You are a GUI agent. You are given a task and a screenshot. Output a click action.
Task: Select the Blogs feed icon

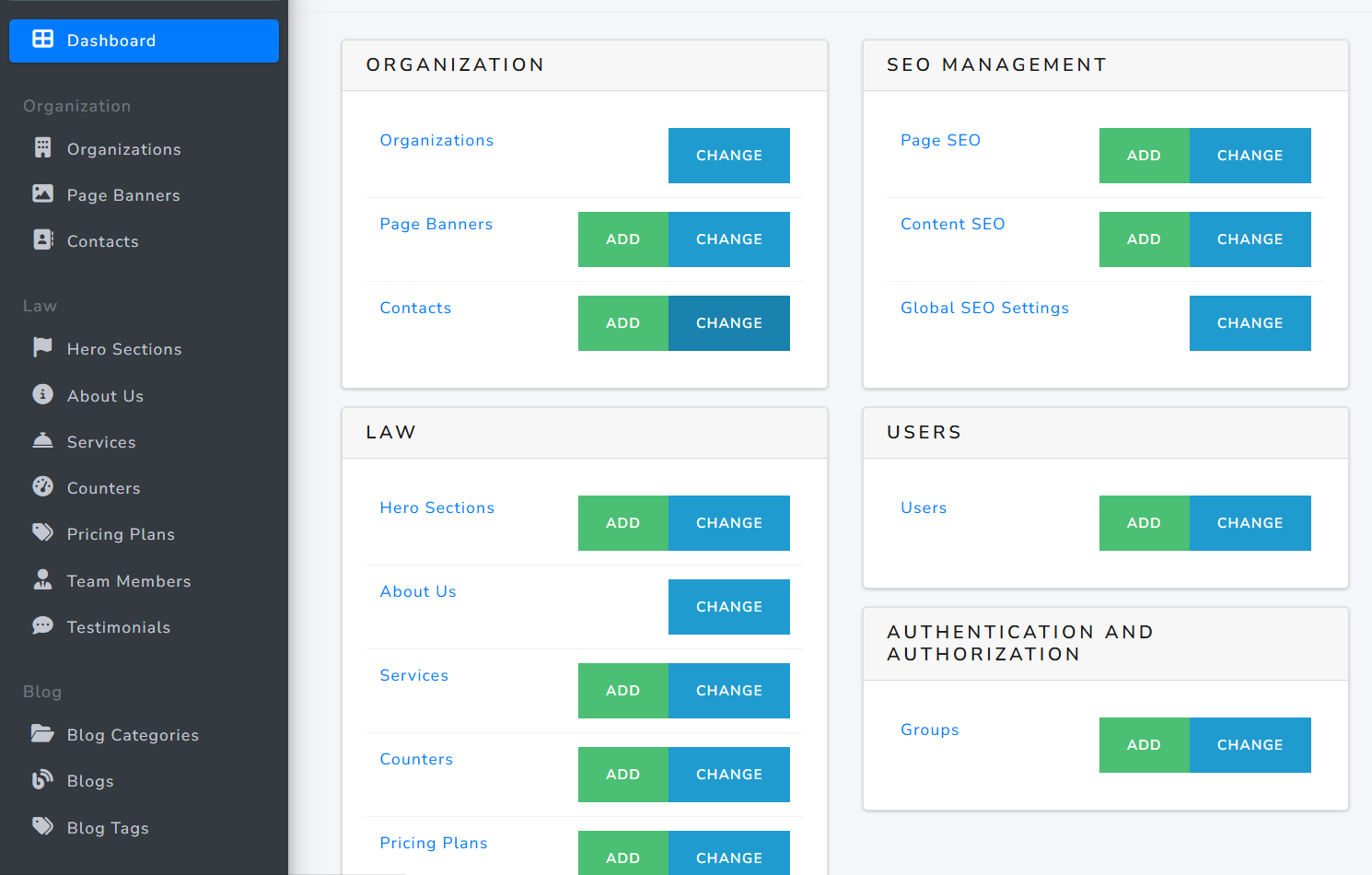tap(42, 780)
